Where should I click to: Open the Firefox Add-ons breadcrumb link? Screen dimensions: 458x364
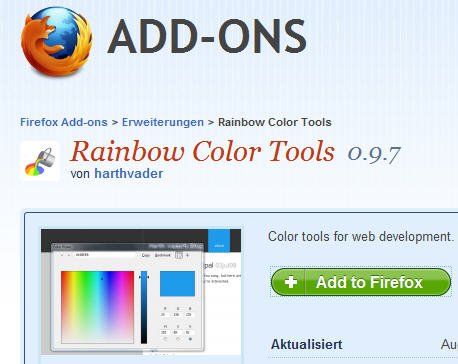coord(64,122)
